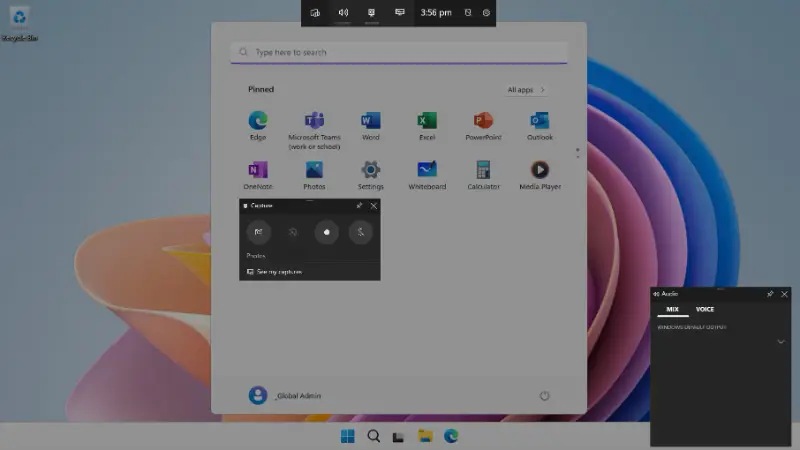The height and width of the screenshot is (450, 800).
Task: Open Task View from the taskbar
Action: [x=398, y=436]
